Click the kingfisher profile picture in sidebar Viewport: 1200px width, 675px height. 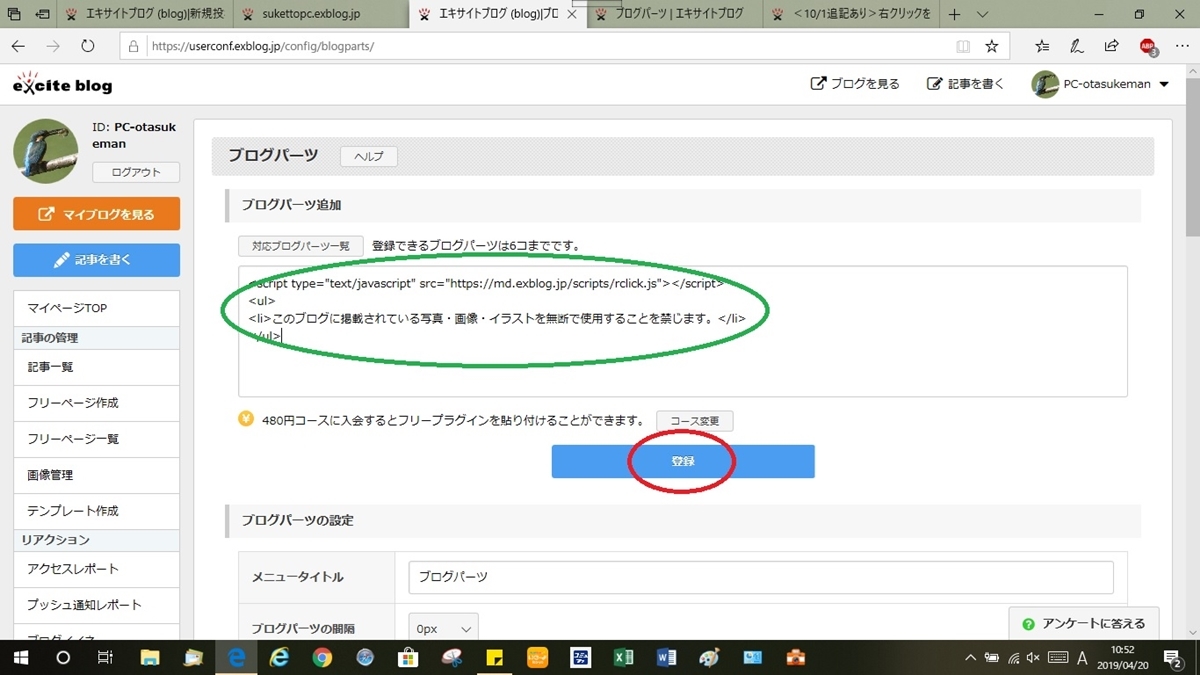pyautogui.click(x=46, y=152)
